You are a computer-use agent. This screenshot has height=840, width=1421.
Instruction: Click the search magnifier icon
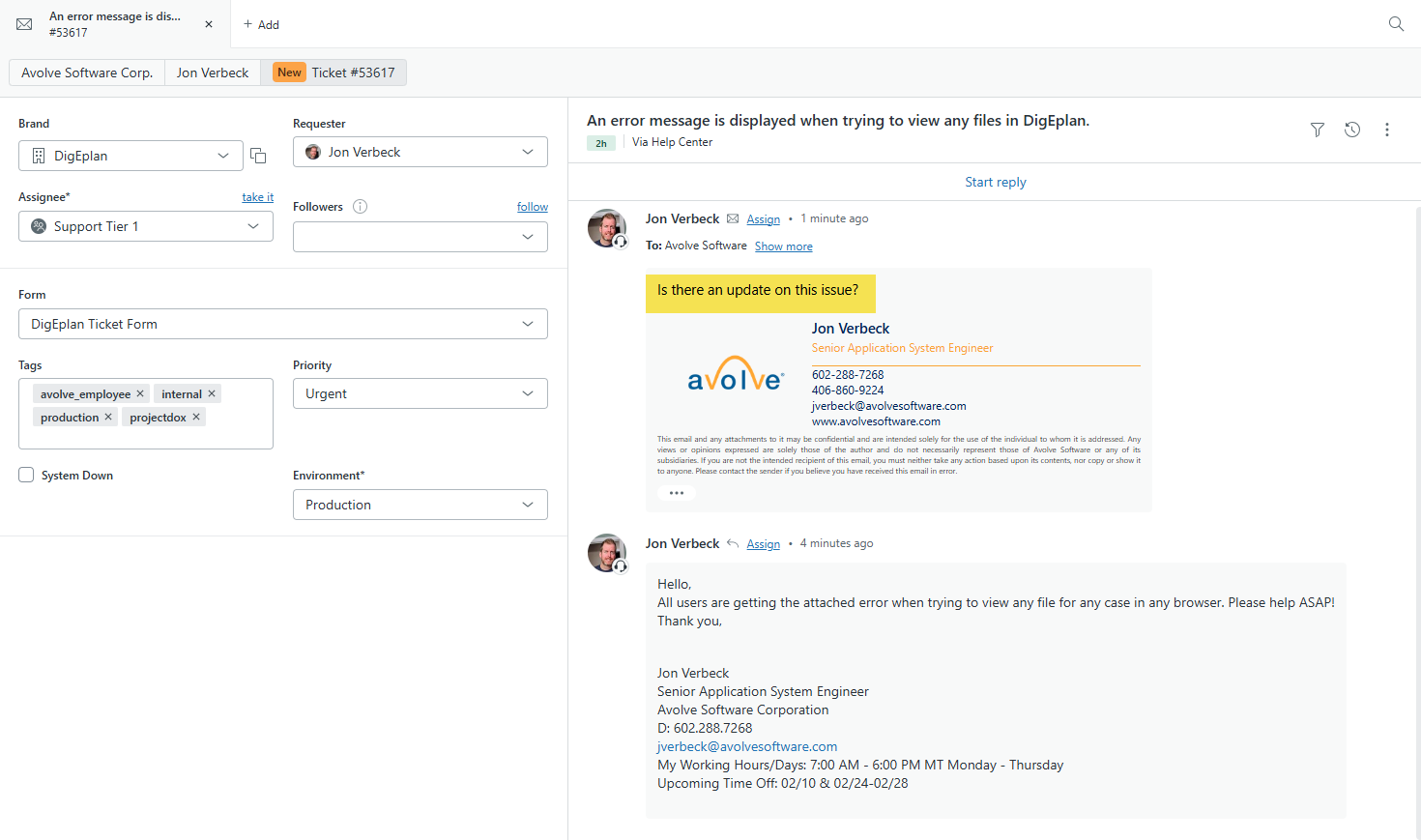click(x=1396, y=24)
